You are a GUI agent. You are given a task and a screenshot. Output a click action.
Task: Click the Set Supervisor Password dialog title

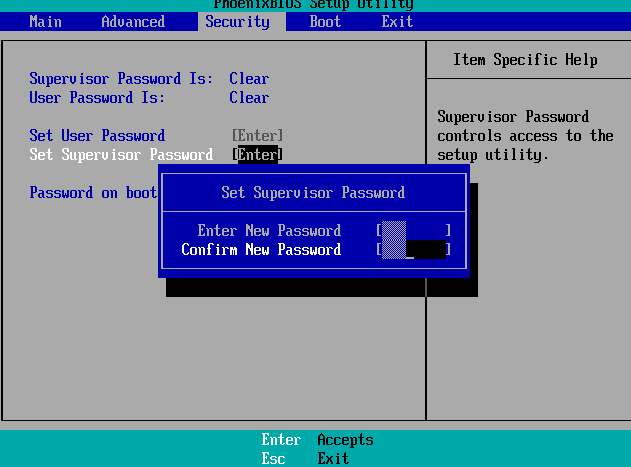coord(313,192)
